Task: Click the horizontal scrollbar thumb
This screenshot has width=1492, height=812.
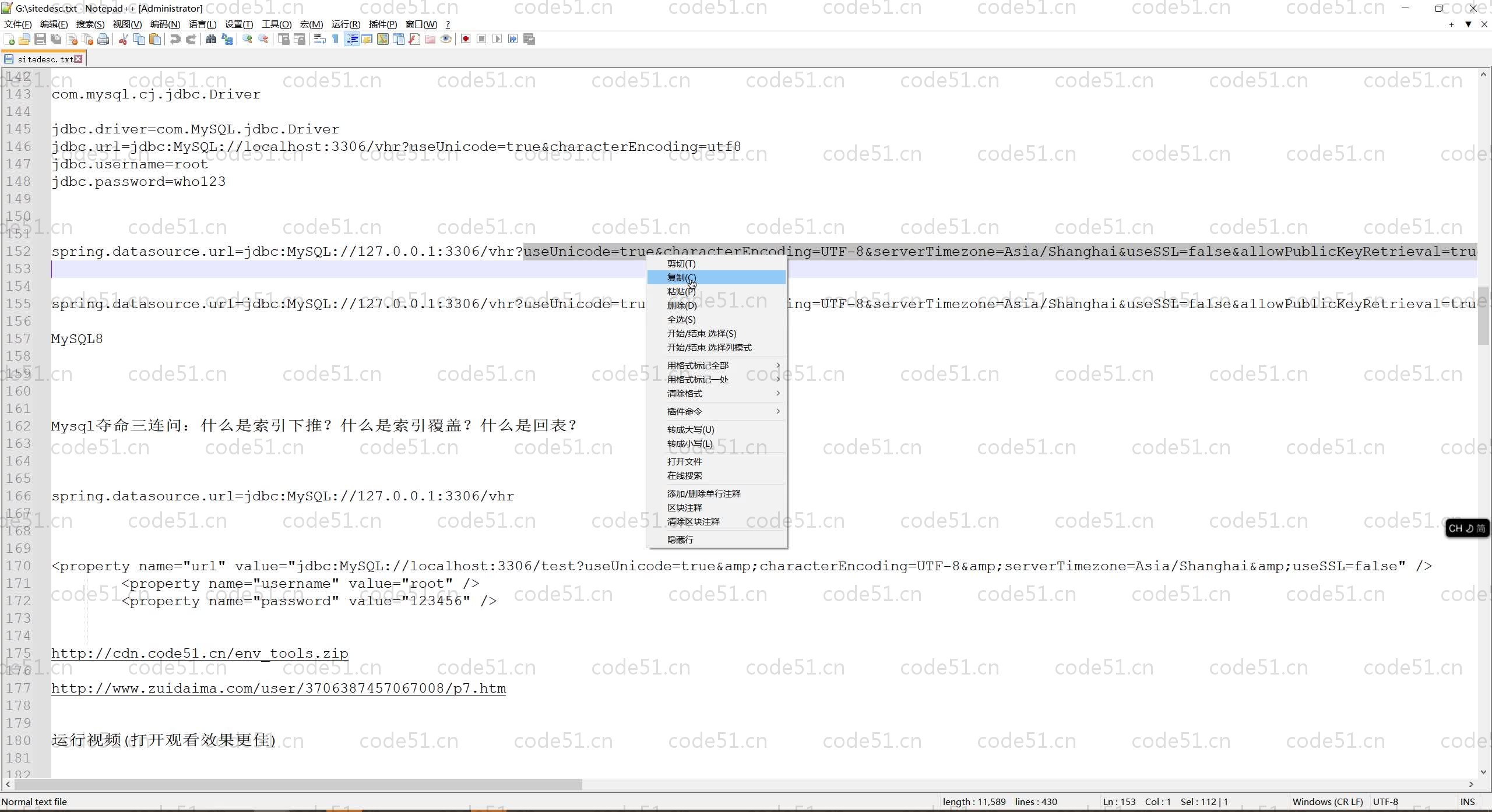Action: pyautogui.click(x=297, y=784)
